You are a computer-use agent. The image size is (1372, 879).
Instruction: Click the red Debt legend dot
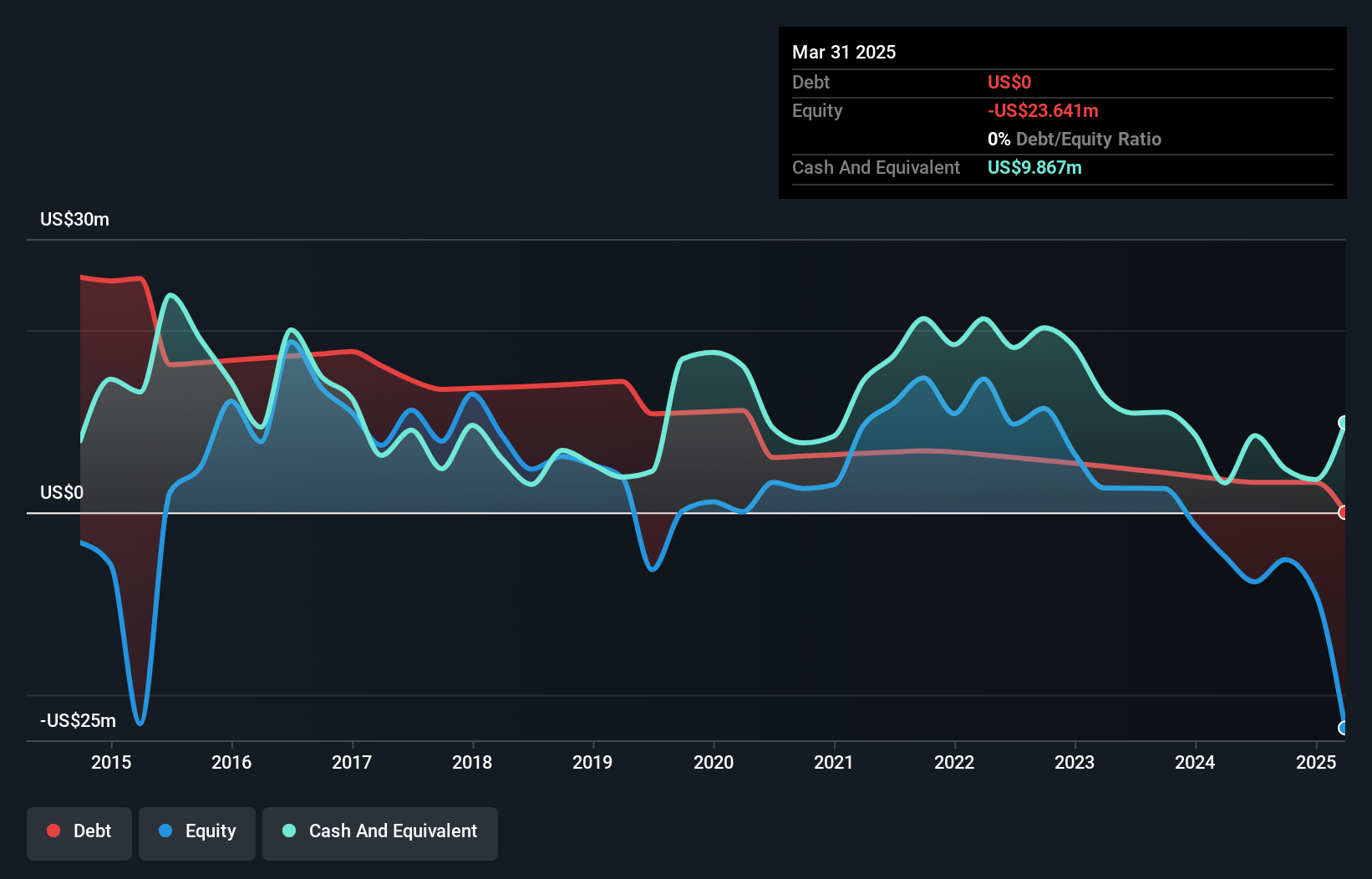[x=53, y=831]
